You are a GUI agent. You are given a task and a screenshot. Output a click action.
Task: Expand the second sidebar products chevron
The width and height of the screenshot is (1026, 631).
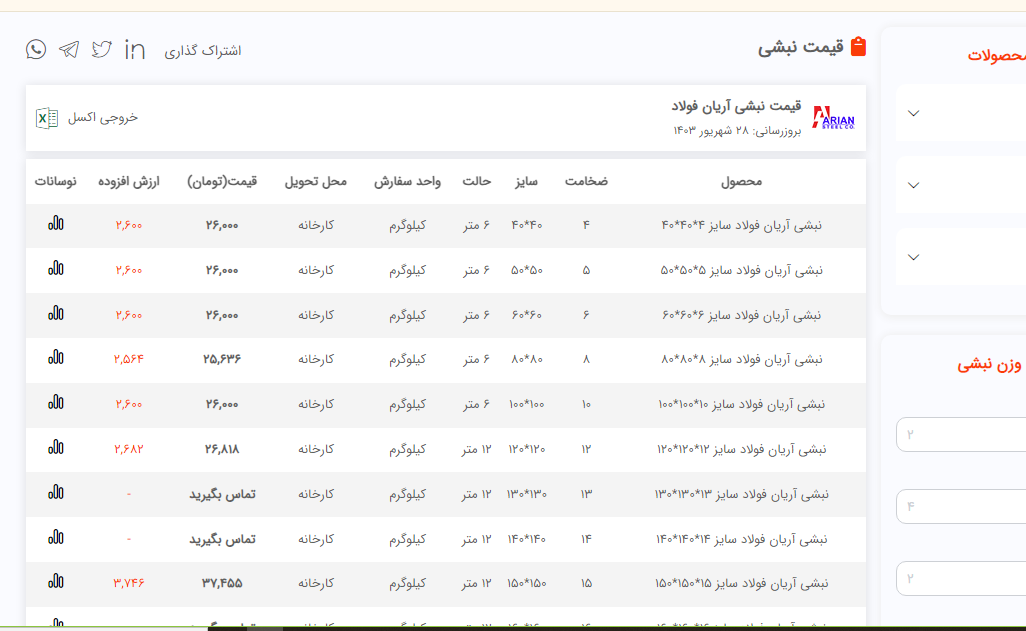pos(913,185)
